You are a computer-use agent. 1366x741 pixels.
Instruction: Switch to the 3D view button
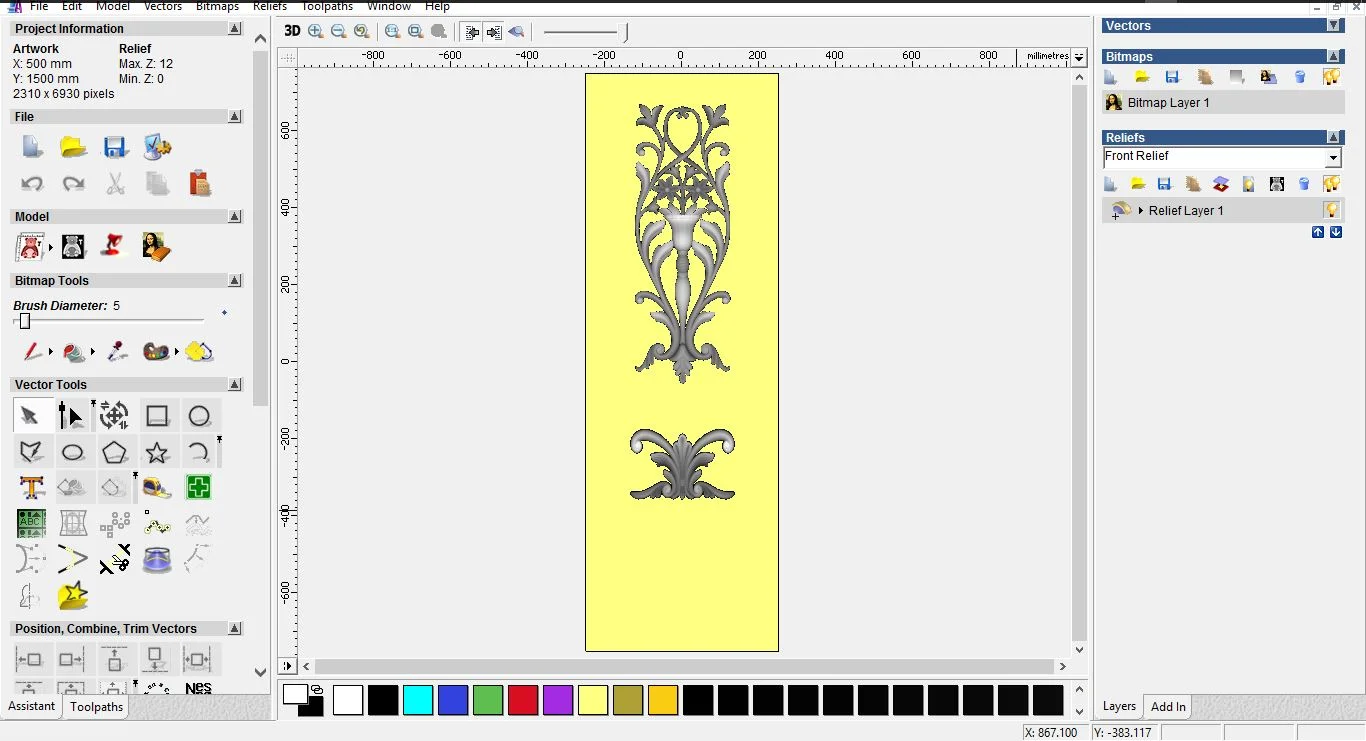(x=292, y=31)
